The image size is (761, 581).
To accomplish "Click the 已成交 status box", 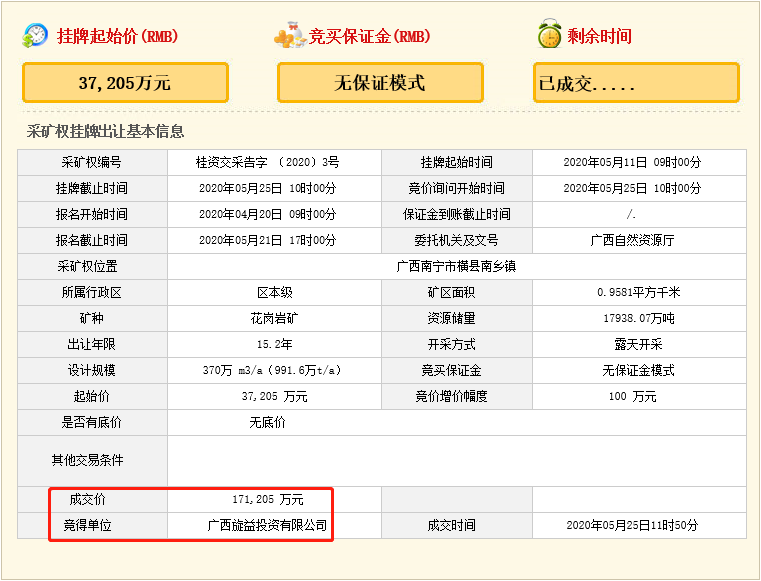I will pos(636,83).
